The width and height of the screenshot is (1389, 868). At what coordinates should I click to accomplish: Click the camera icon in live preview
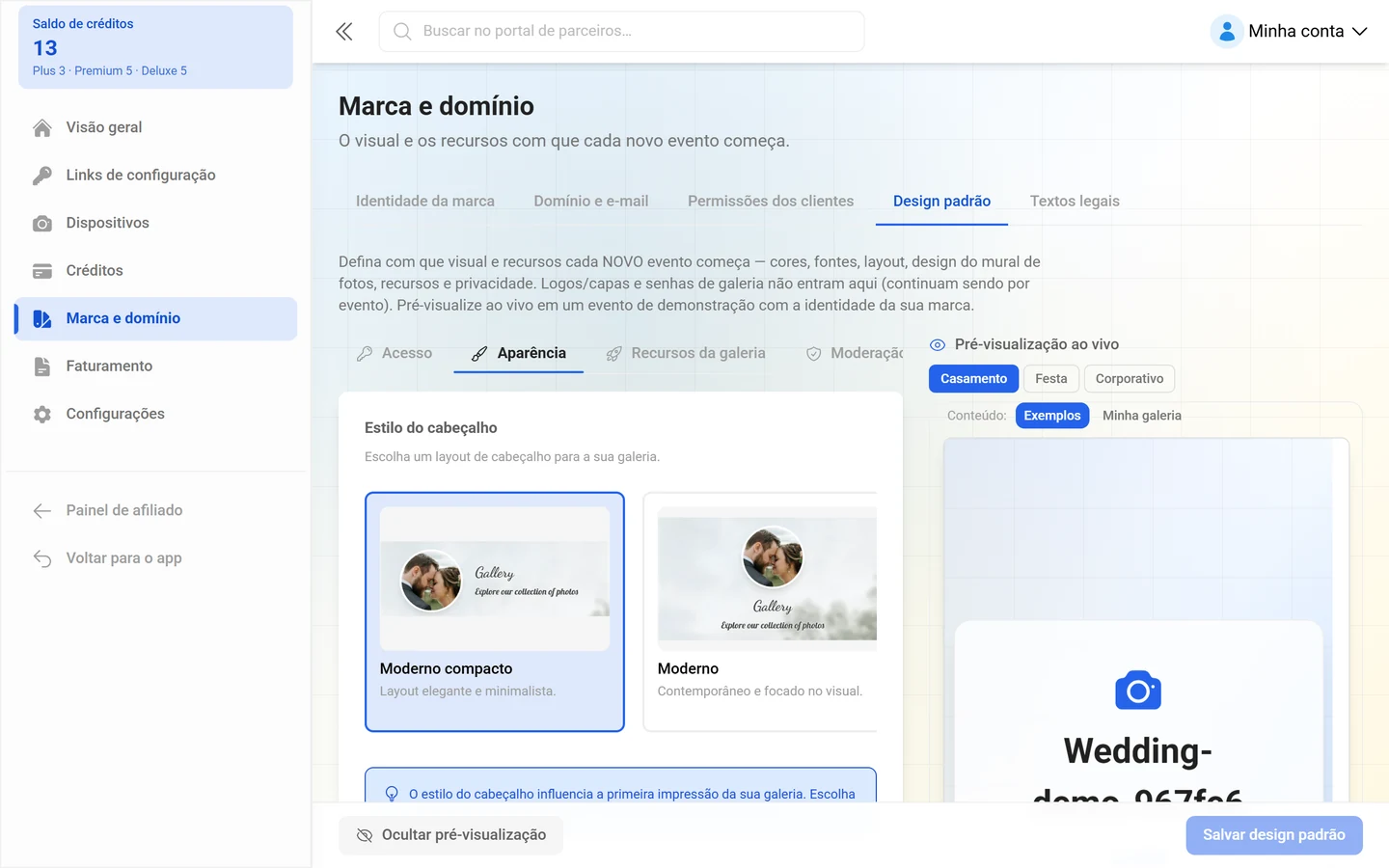1138,691
